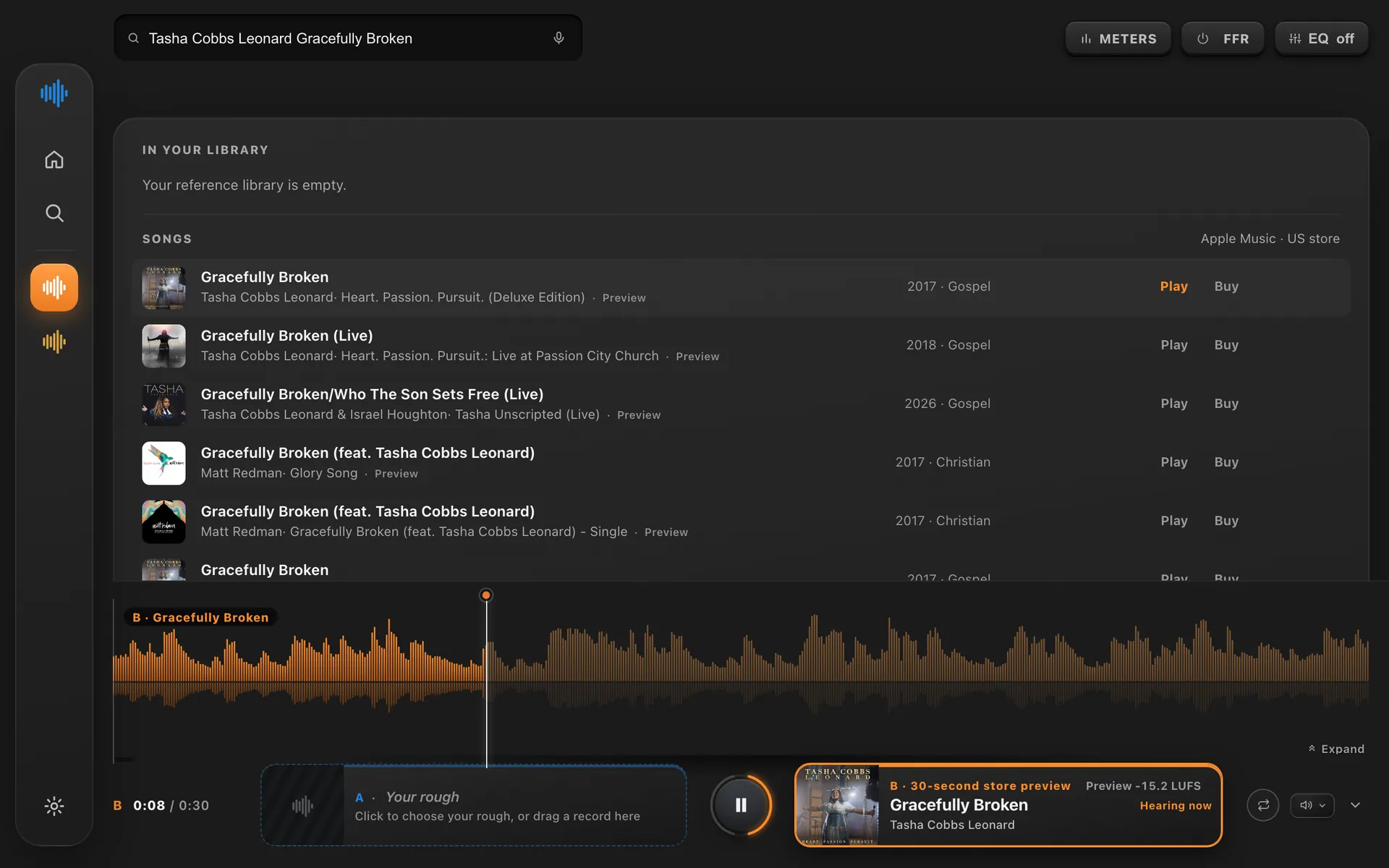Click Preview -15.2 LUFS readout

coord(1143,786)
